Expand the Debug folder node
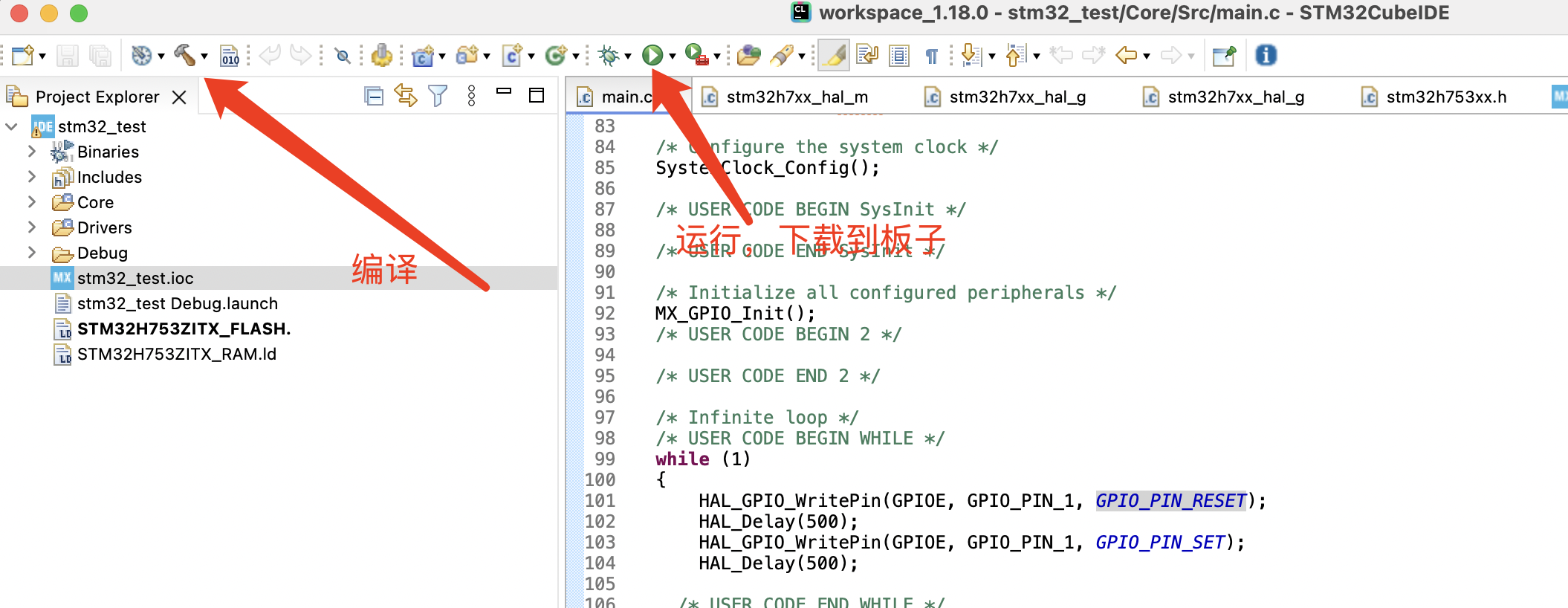 pyautogui.click(x=31, y=253)
